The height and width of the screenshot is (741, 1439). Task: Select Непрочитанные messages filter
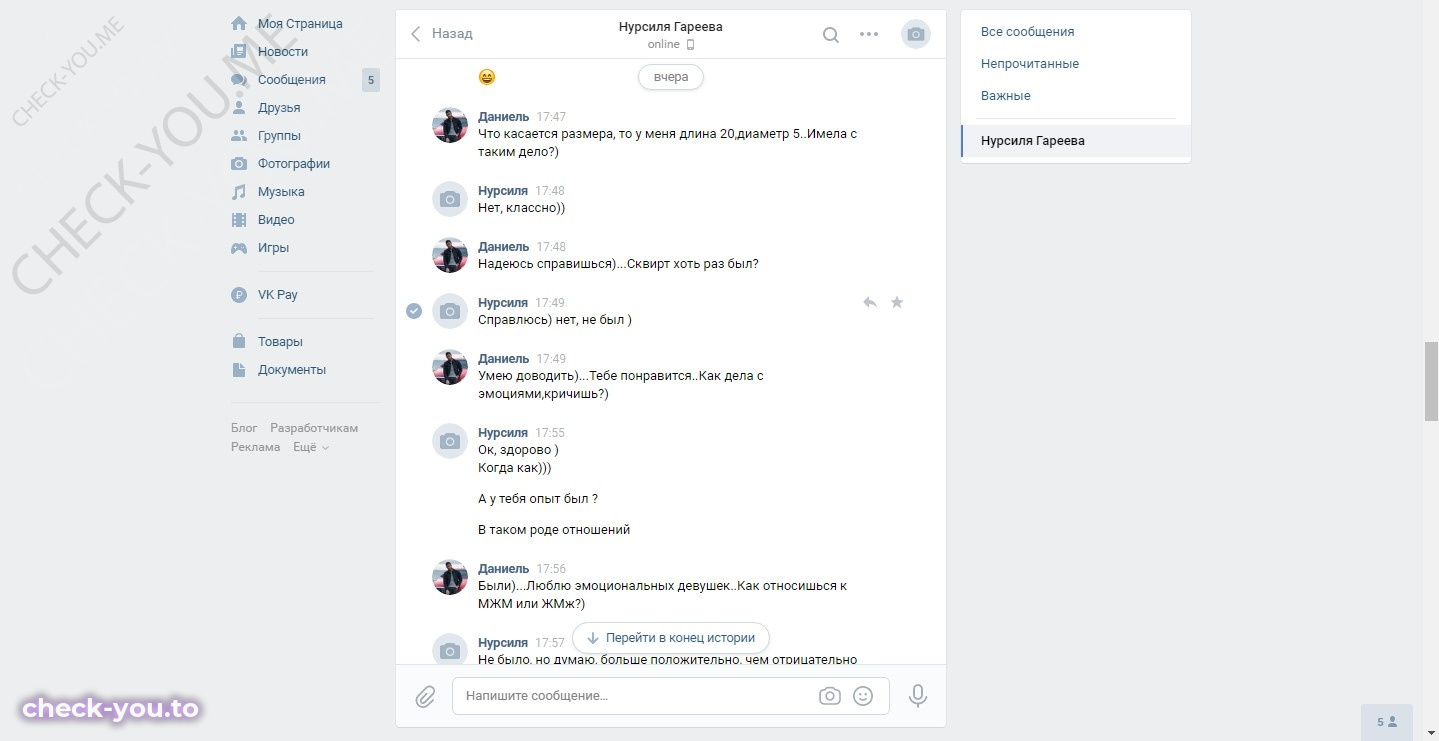[x=1029, y=64]
